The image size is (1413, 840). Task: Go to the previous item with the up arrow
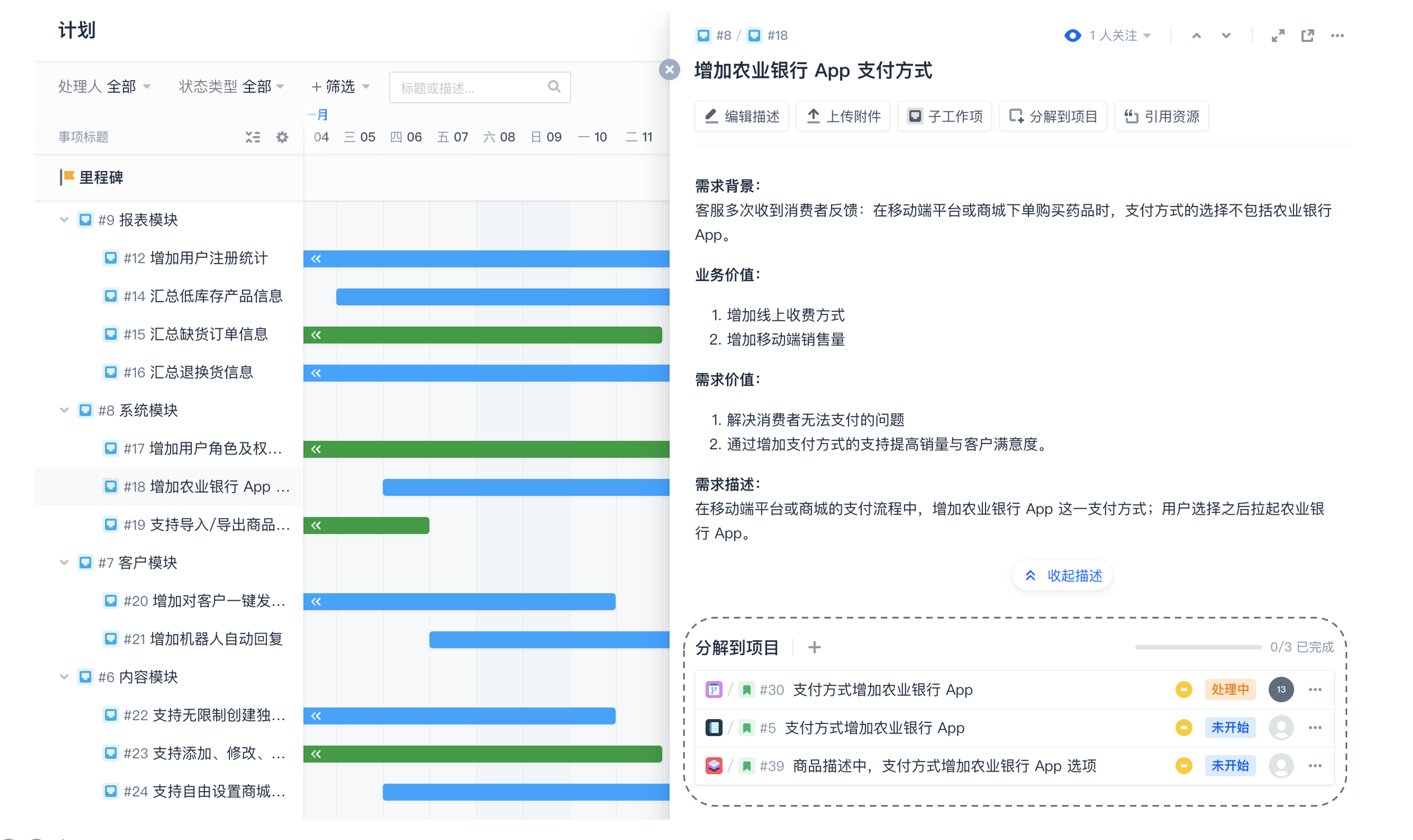[x=1196, y=35]
